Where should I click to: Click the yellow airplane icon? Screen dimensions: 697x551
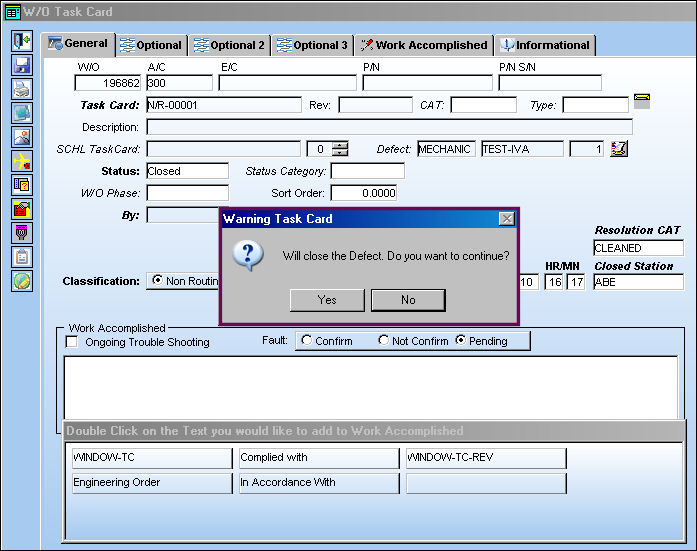point(22,161)
